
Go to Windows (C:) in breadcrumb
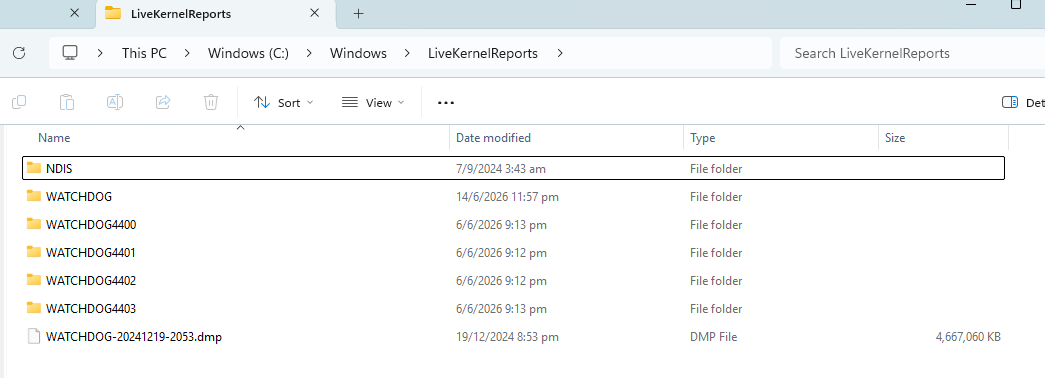(249, 53)
